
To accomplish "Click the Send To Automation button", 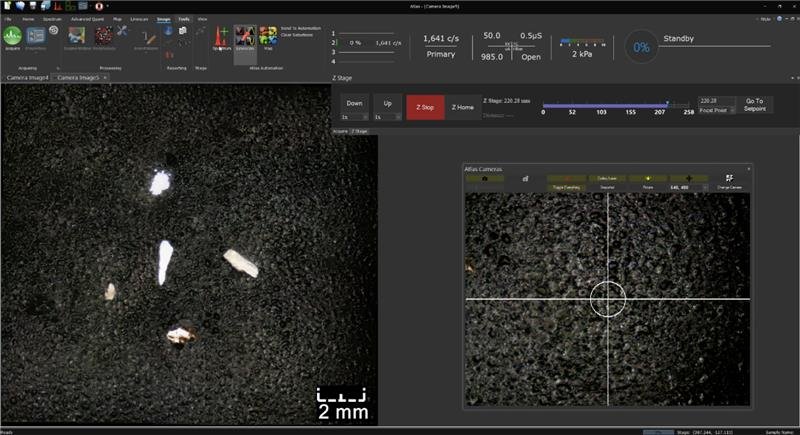I will click(301, 29).
